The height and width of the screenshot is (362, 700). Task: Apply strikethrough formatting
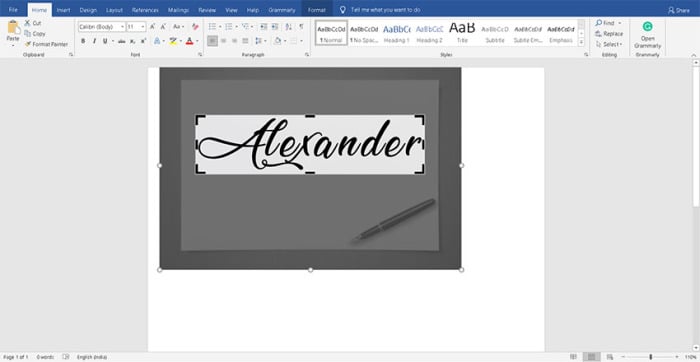(121, 41)
